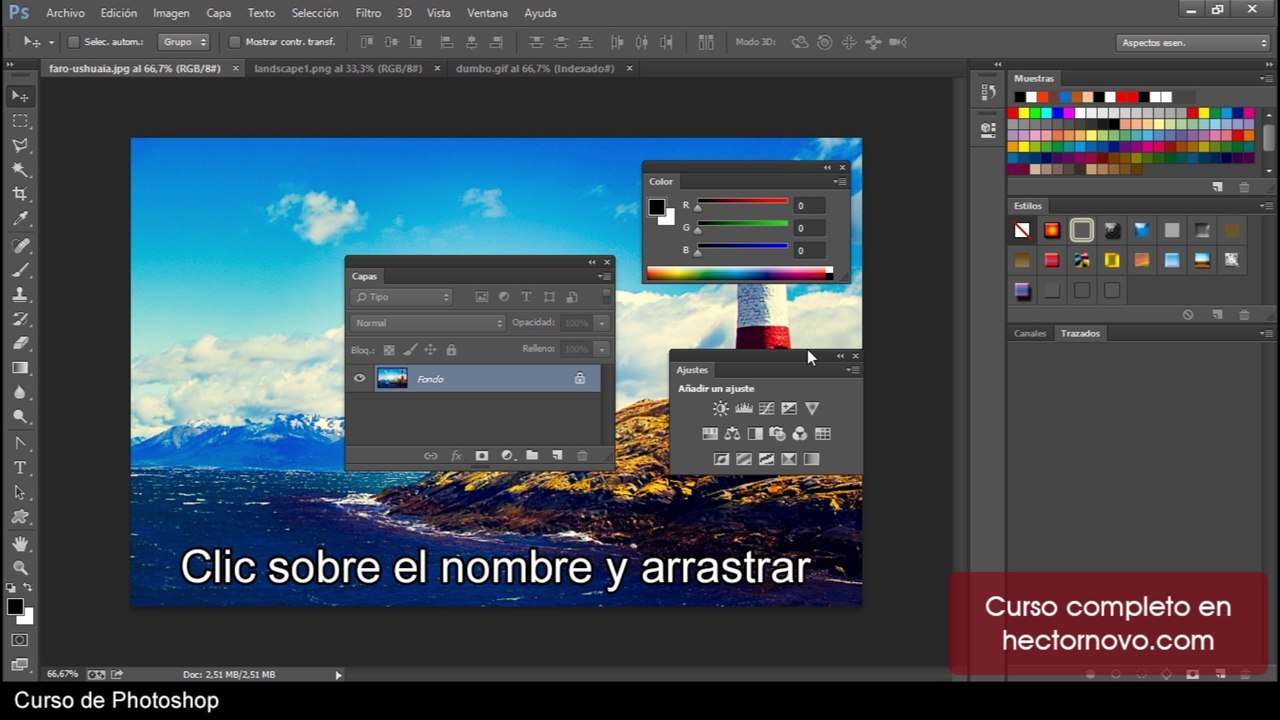Create a new layer in Capas panel
This screenshot has height=720, width=1280.
click(x=557, y=456)
